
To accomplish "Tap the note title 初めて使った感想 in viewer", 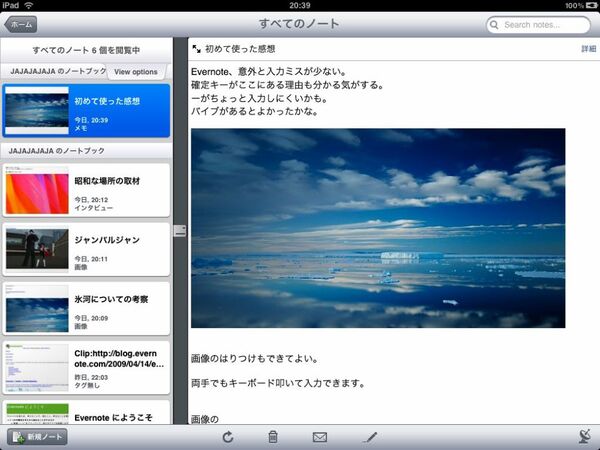I will coord(240,49).
